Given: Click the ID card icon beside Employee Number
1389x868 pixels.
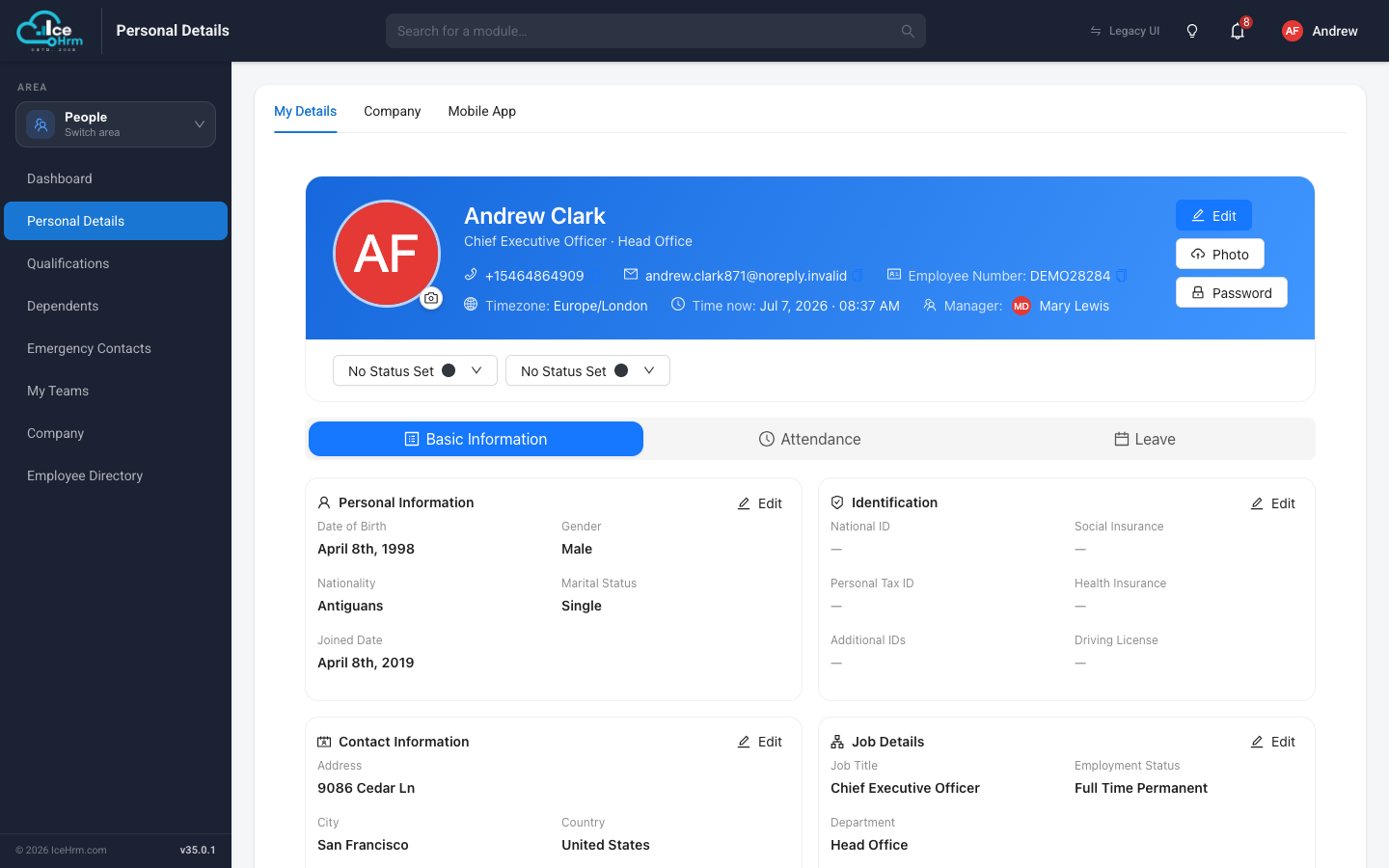Looking at the screenshot, I should [894, 275].
